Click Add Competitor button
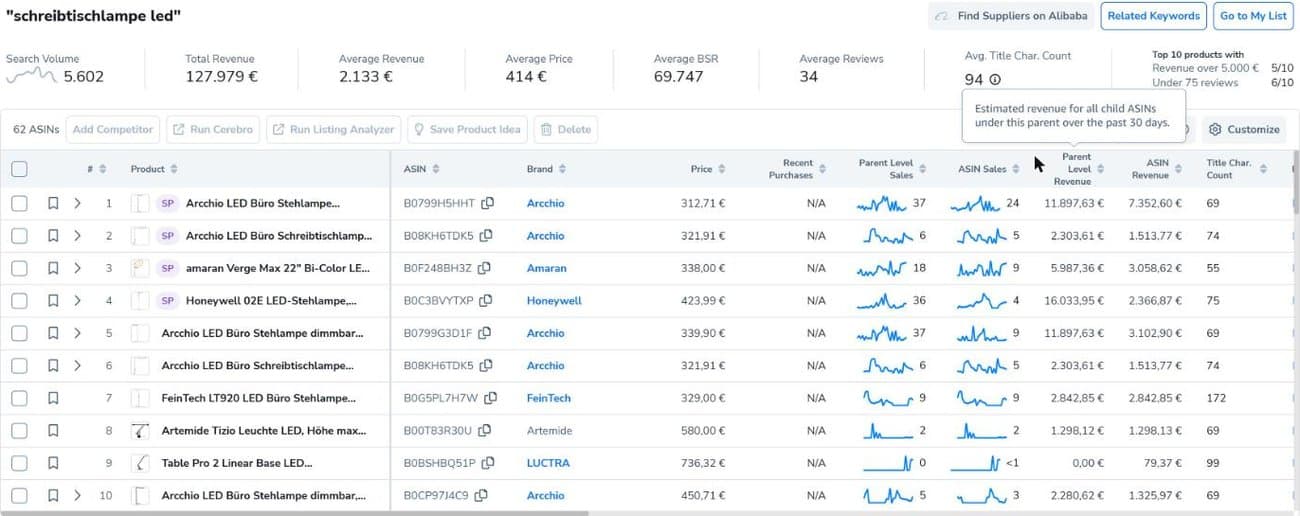 (x=113, y=129)
